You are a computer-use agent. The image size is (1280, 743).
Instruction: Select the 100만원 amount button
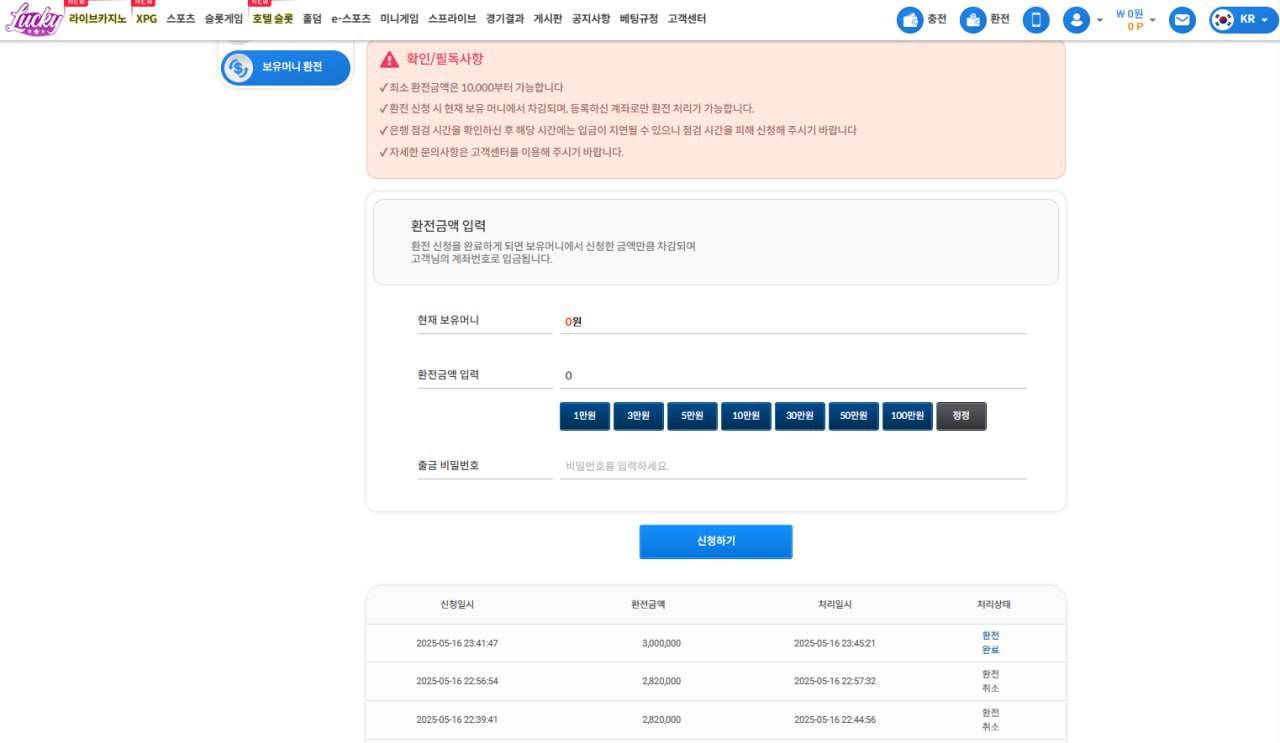907,416
